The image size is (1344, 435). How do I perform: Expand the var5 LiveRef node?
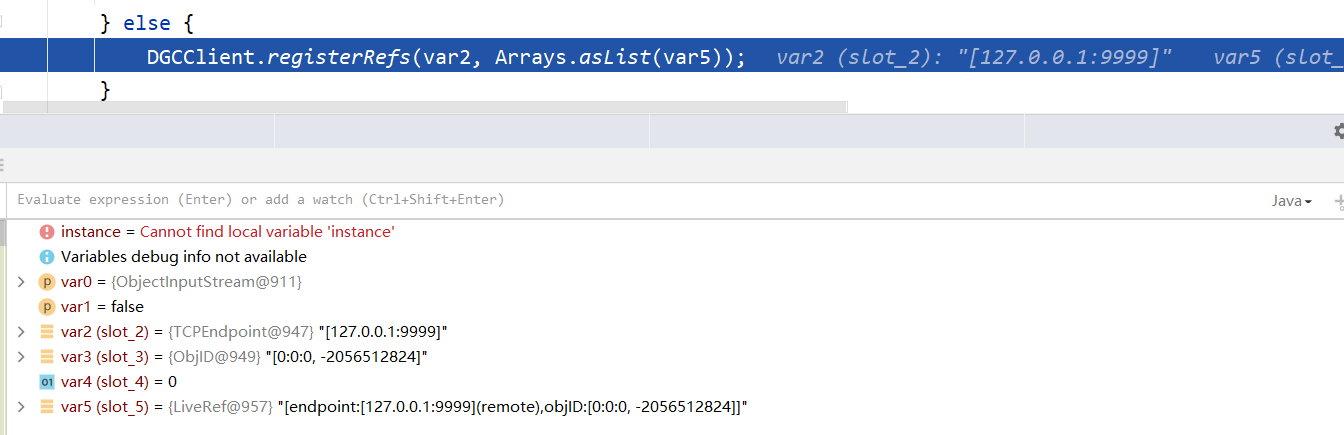coord(21,407)
